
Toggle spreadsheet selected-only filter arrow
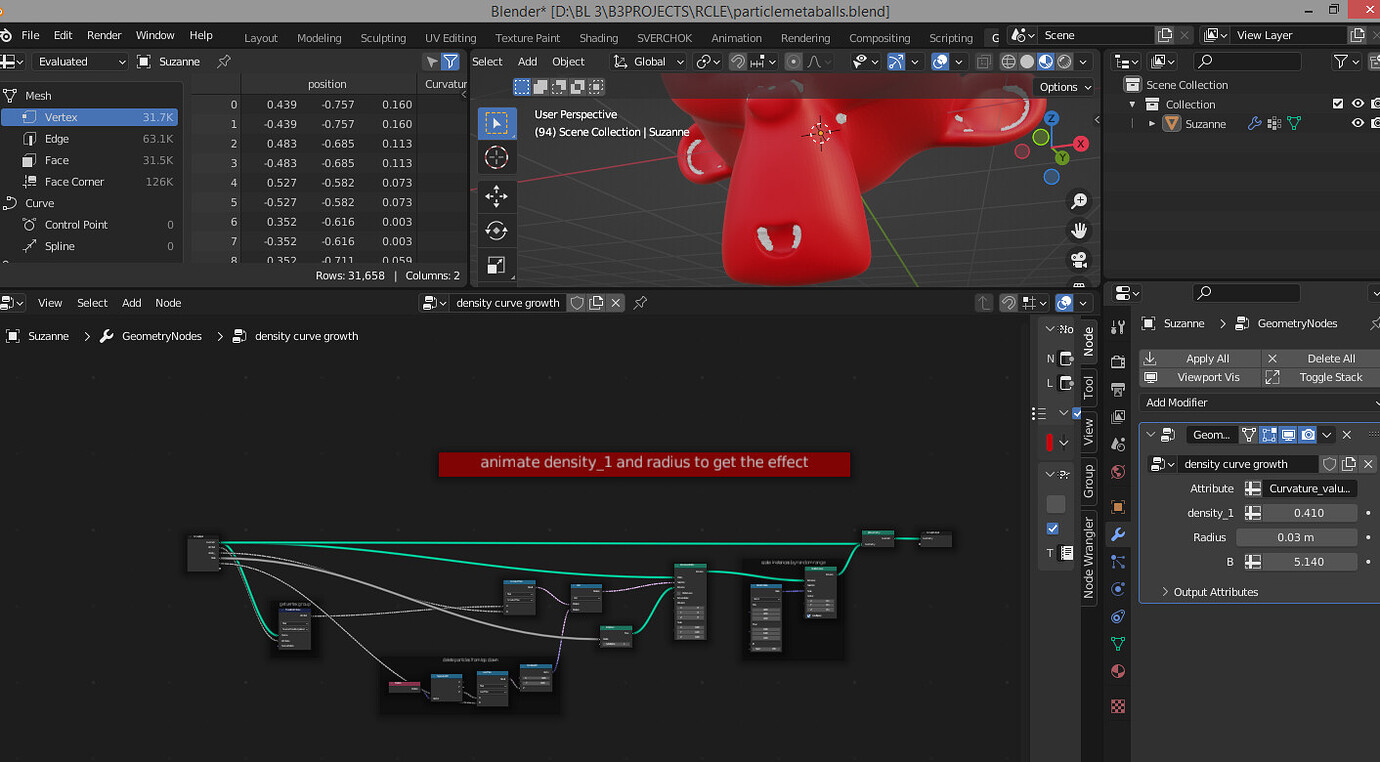click(x=432, y=61)
